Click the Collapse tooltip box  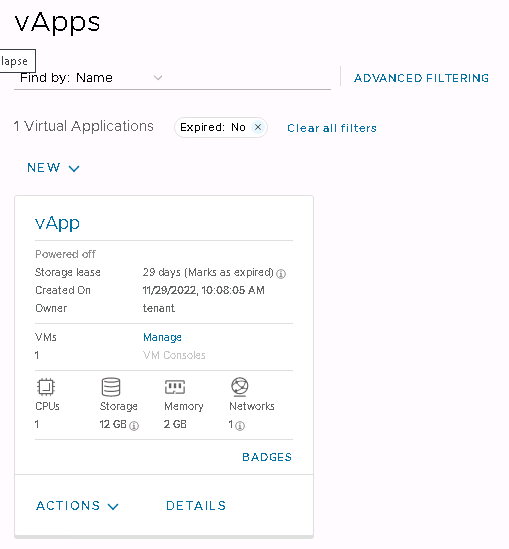click(18, 61)
